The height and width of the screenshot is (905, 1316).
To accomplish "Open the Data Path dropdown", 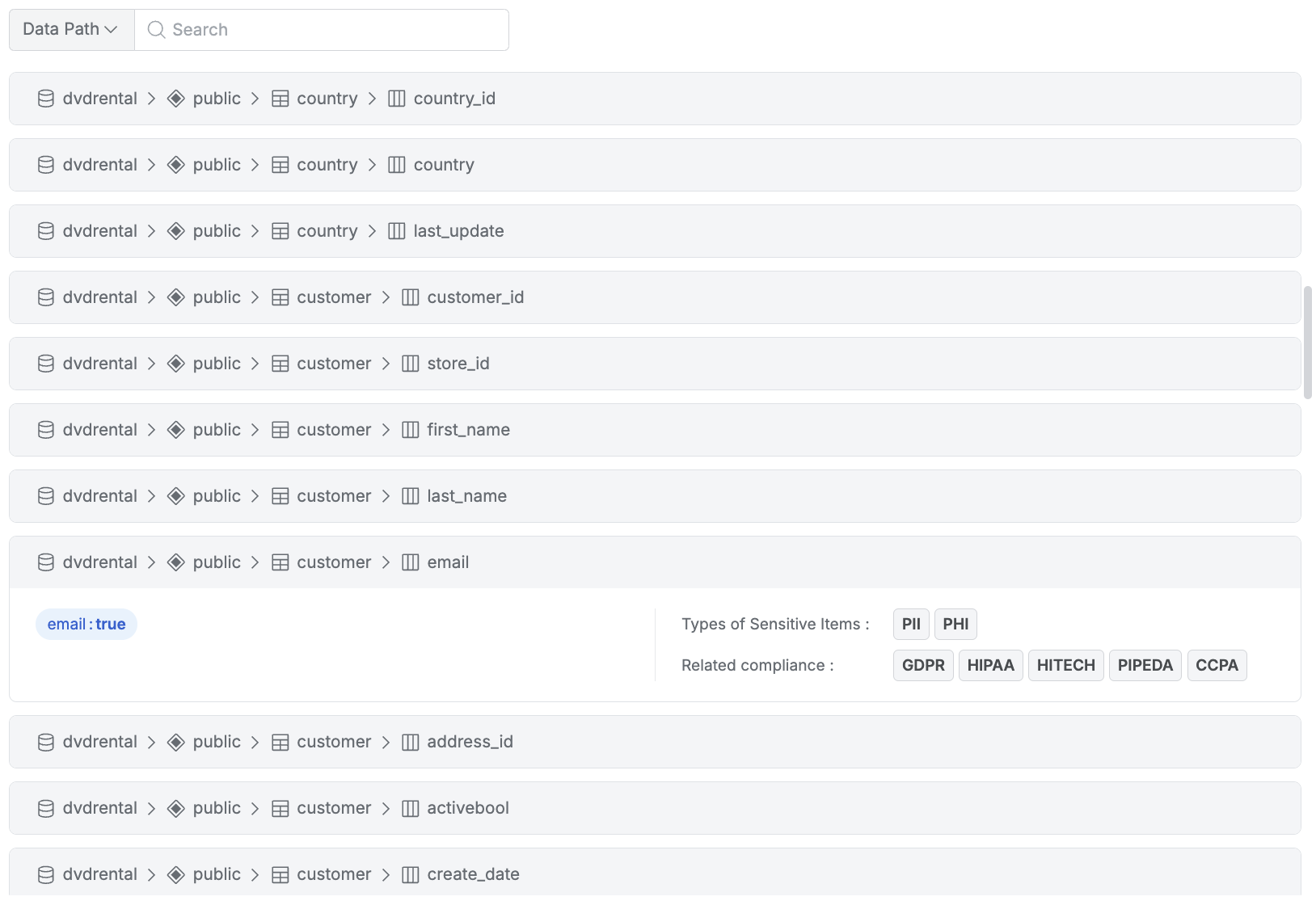I will click(x=71, y=30).
